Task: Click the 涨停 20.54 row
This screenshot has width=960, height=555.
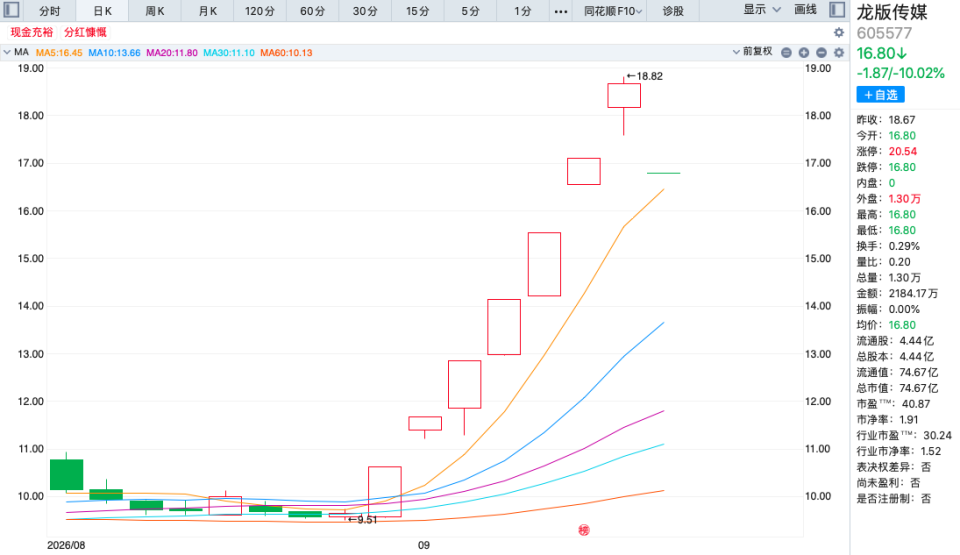Action: pos(887,151)
